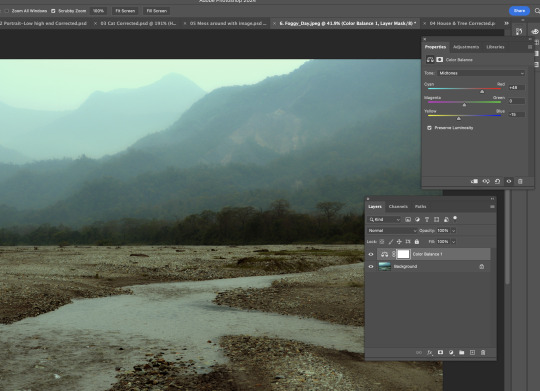The image size is (540, 391).
Task: Show hidden document tabs overflow arrow
Action: (506, 23)
